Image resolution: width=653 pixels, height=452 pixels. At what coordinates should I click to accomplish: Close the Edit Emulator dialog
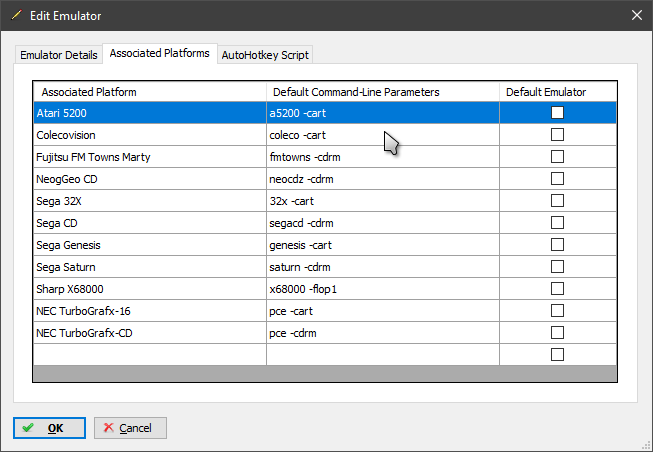[x=636, y=15]
